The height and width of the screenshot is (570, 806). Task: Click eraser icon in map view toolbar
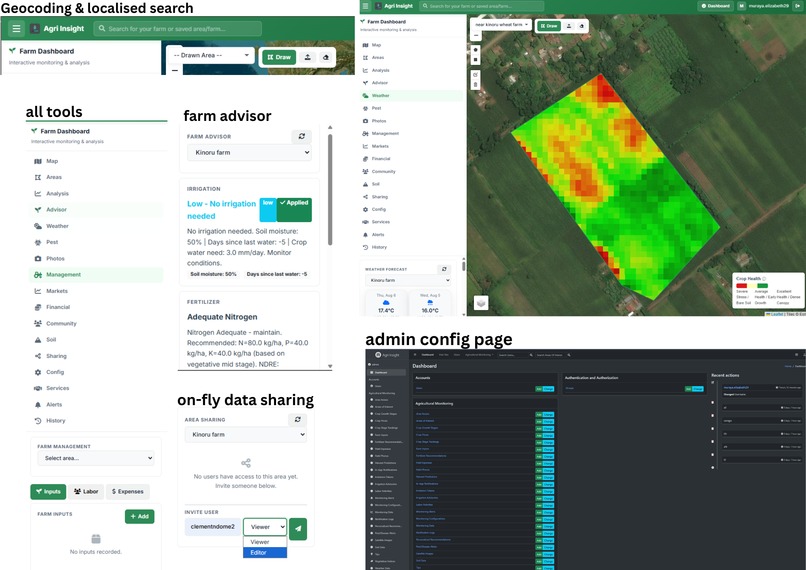(x=582, y=26)
